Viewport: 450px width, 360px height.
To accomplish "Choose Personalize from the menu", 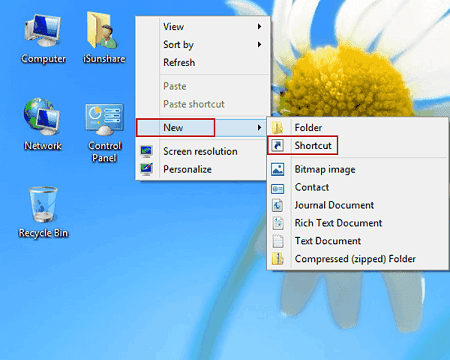I will (202, 169).
